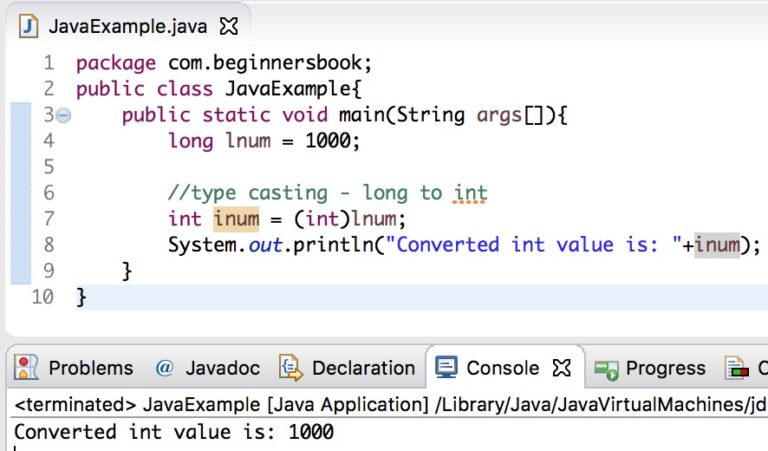Click line number 1 in the gutter

click(48, 63)
